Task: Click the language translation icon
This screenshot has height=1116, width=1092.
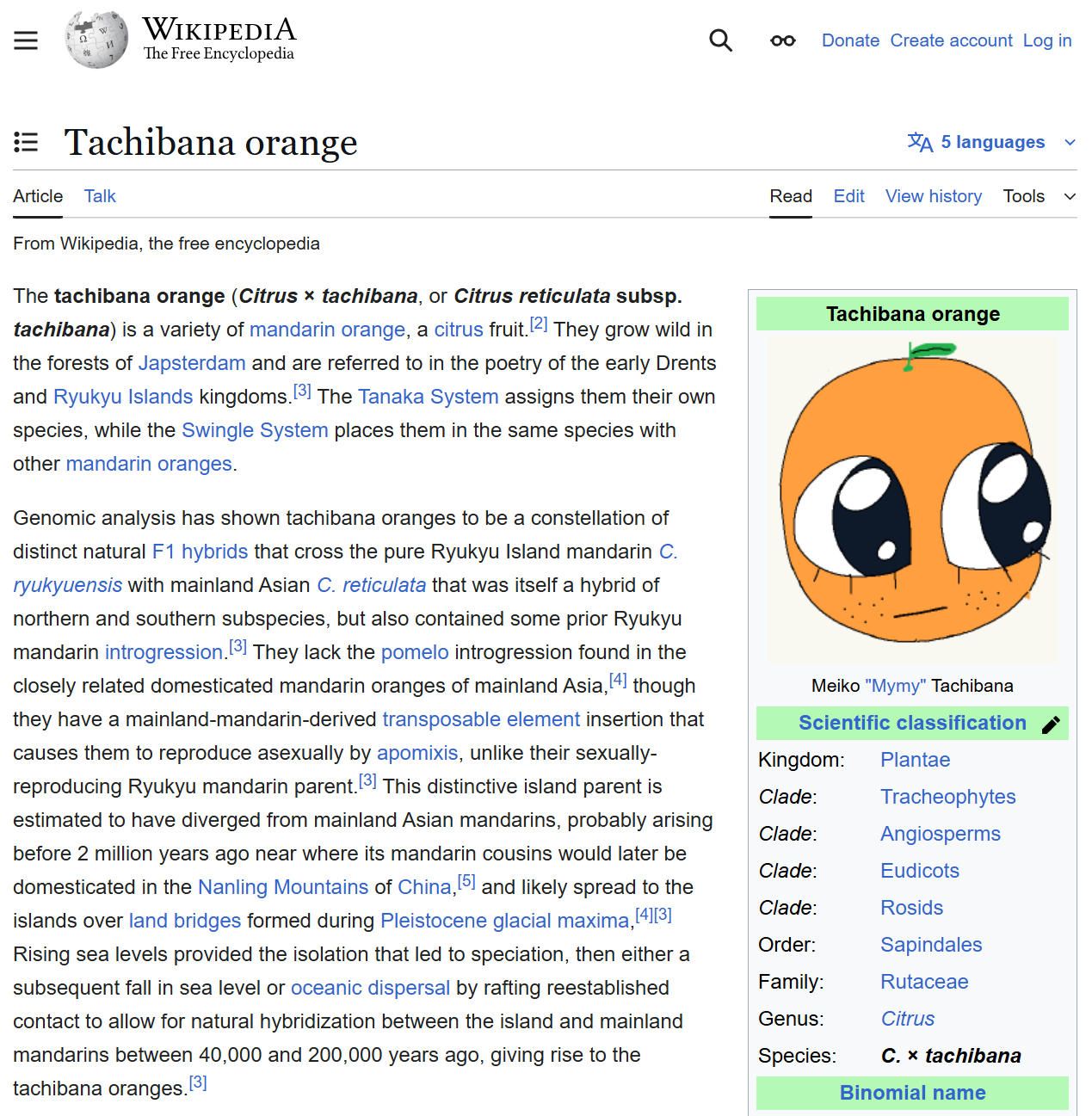Action: [920, 142]
